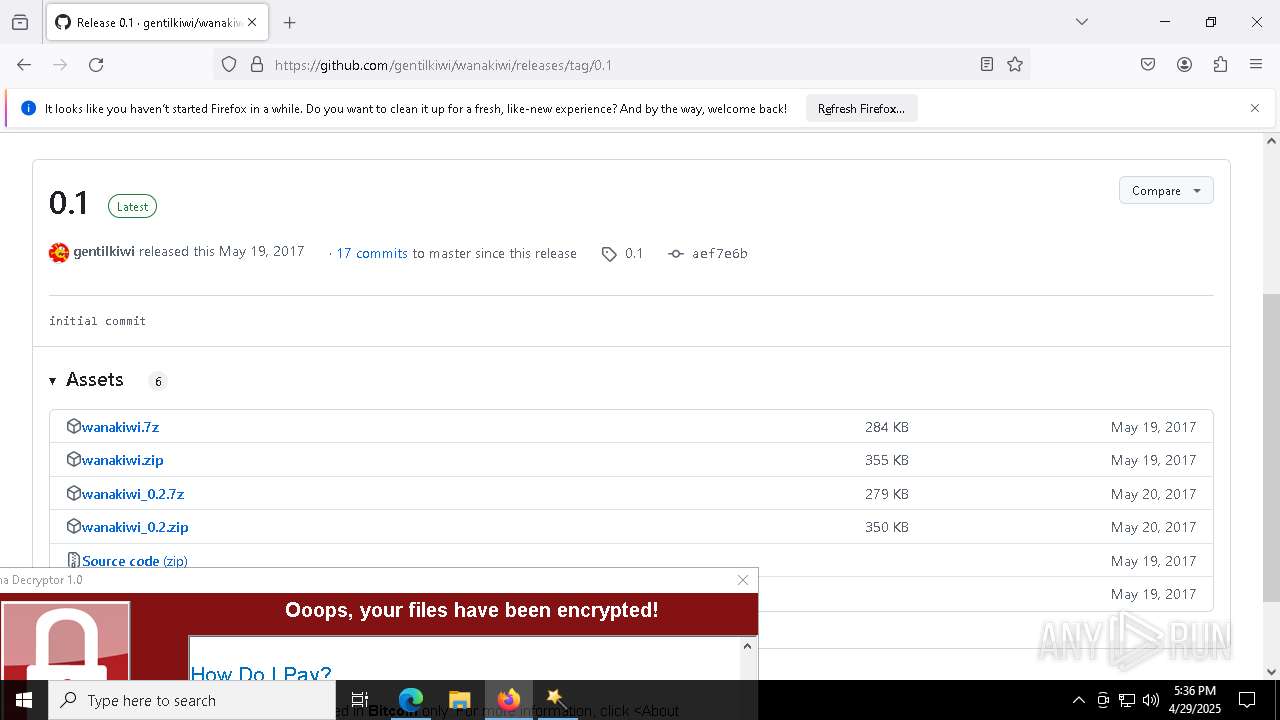Open the Extensions puzzle icon

pos(1220,65)
